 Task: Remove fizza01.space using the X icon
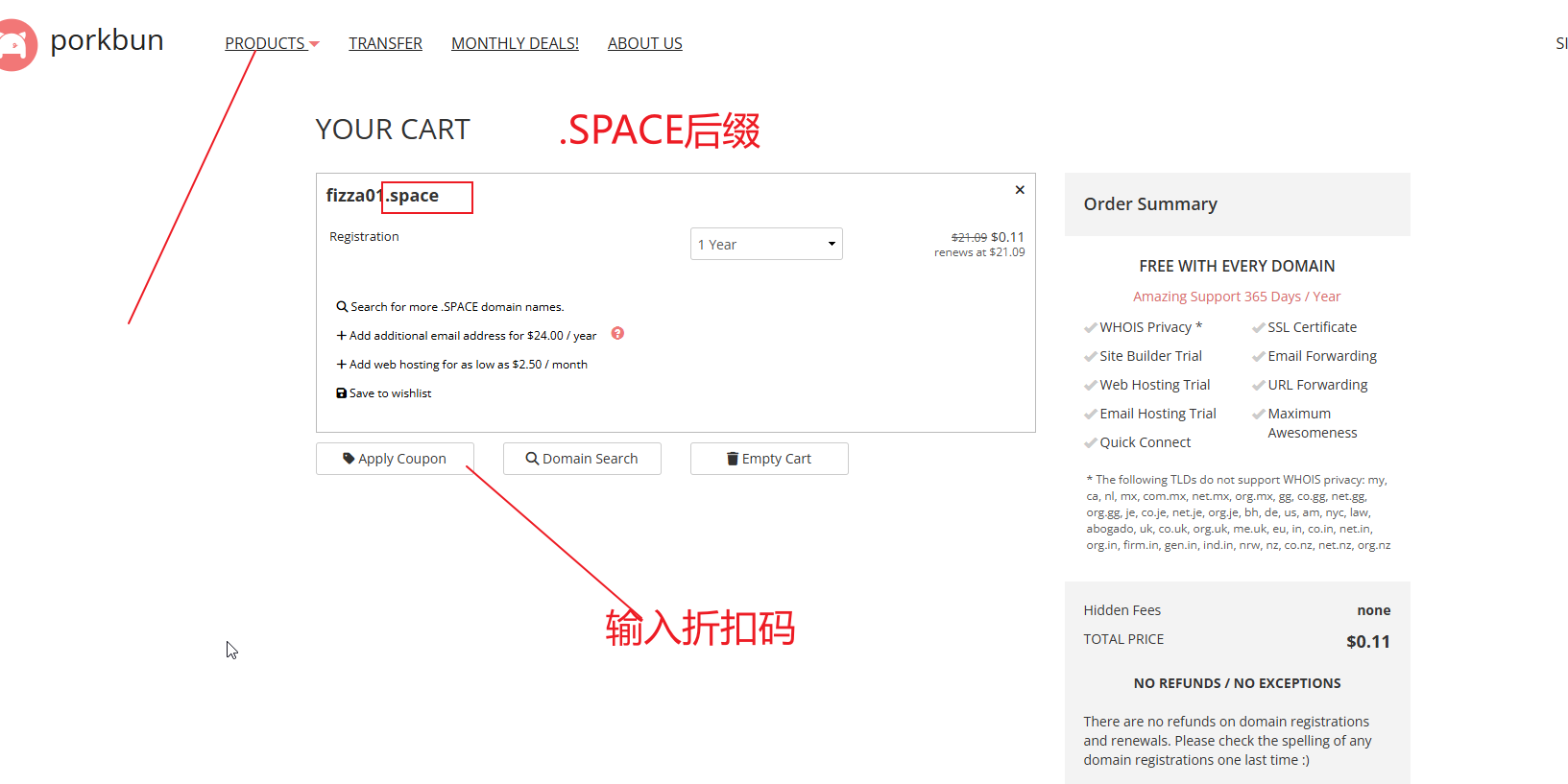(1020, 190)
